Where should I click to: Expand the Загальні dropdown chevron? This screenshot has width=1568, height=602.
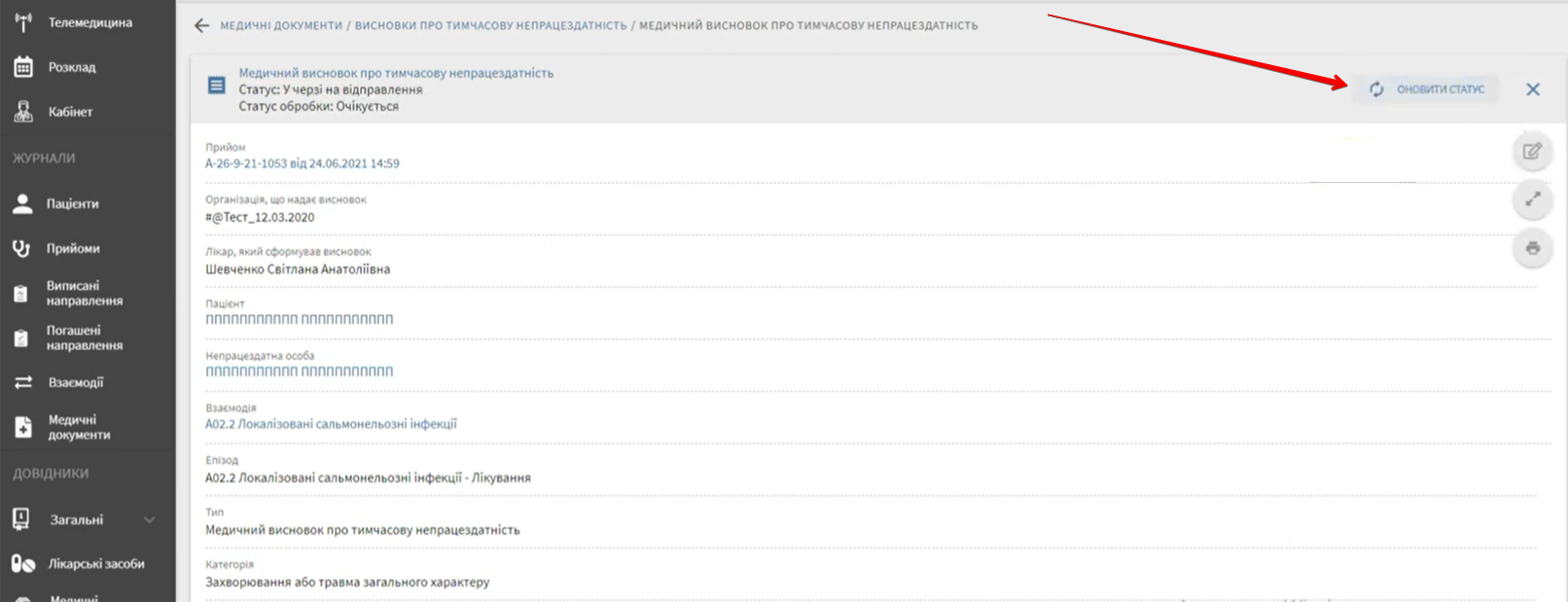[150, 519]
